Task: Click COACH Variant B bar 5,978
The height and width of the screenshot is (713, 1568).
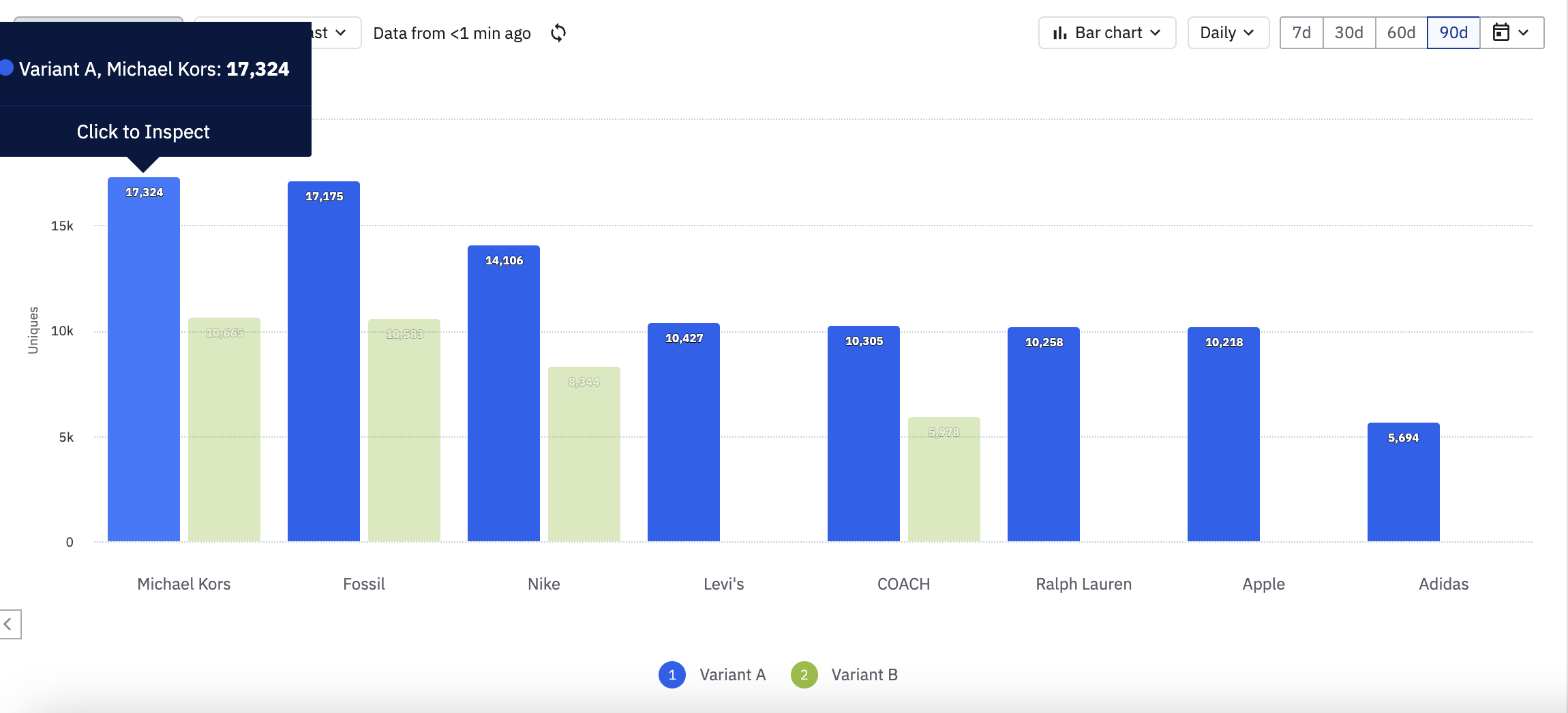Action: (944, 479)
